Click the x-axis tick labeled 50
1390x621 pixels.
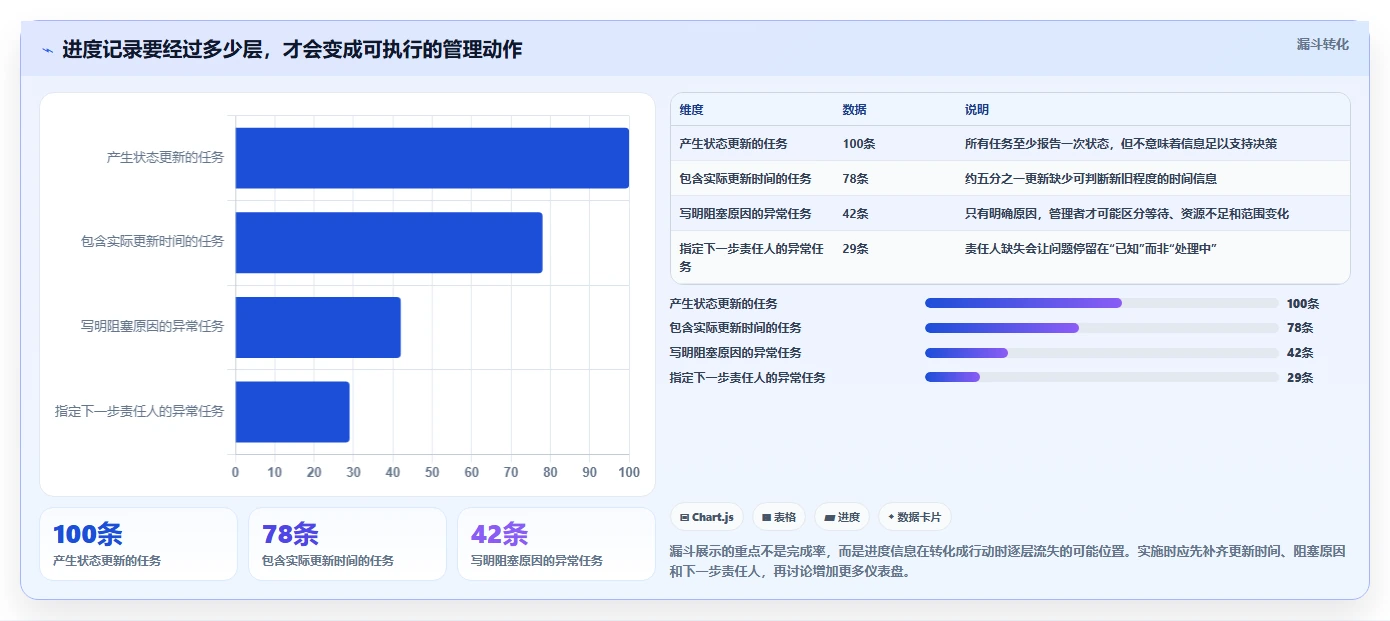click(432, 472)
